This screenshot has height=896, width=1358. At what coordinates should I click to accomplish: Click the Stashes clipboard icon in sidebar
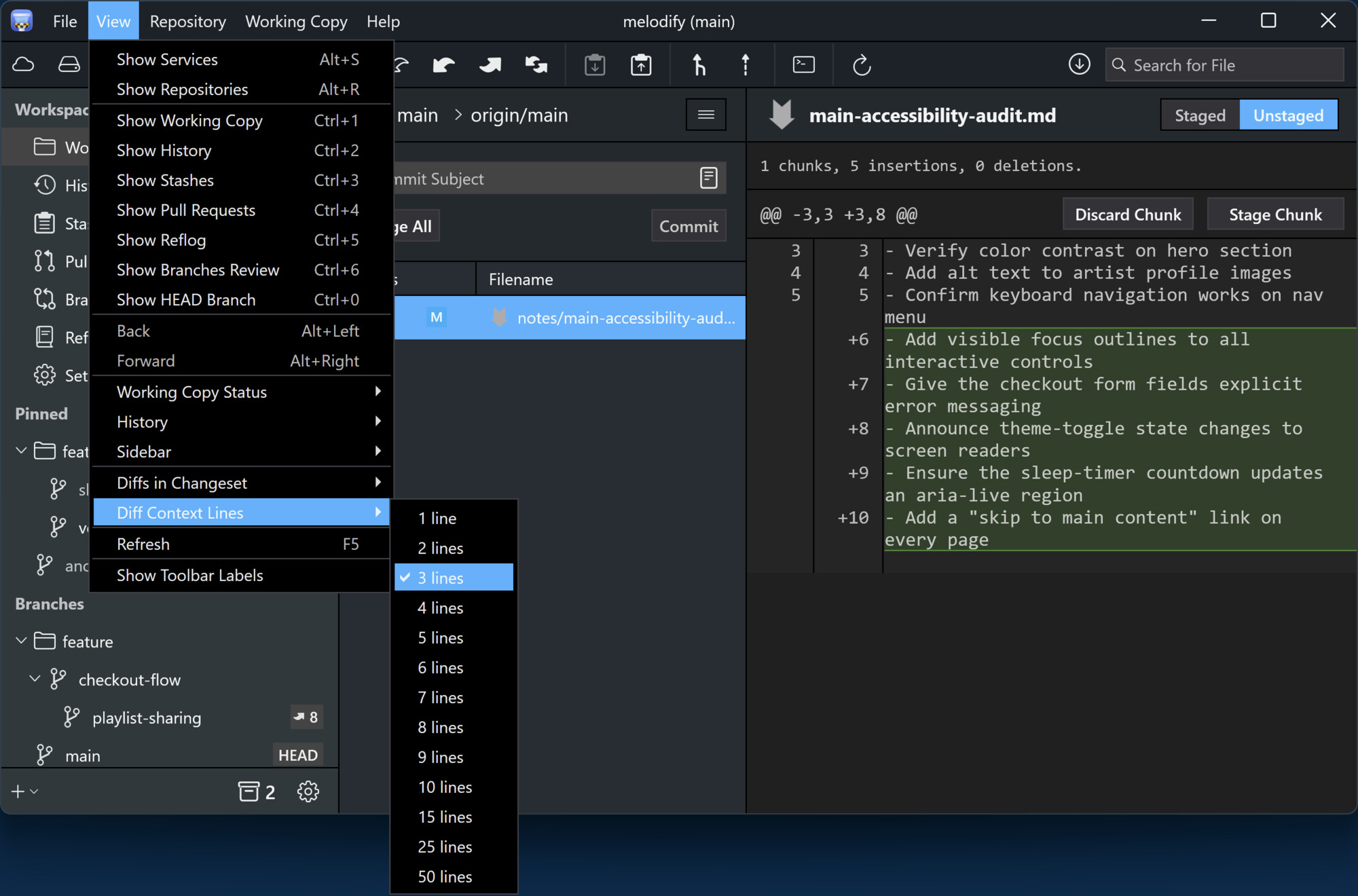tap(45, 223)
